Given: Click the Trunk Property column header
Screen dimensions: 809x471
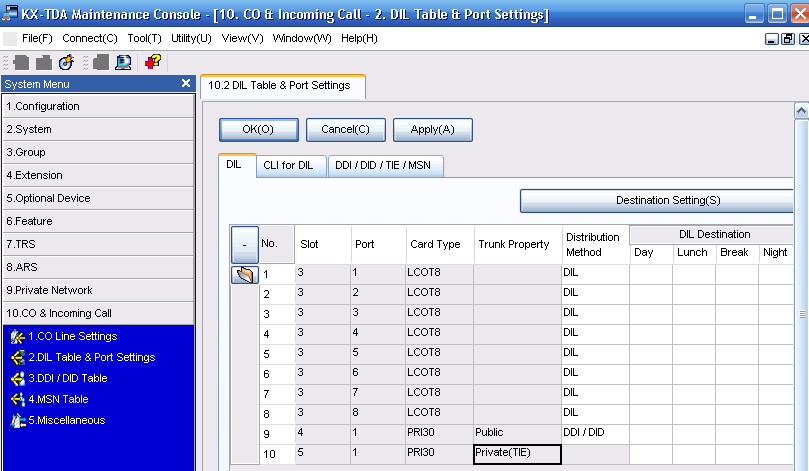Looking at the screenshot, I should pyautogui.click(x=517, y=245).
